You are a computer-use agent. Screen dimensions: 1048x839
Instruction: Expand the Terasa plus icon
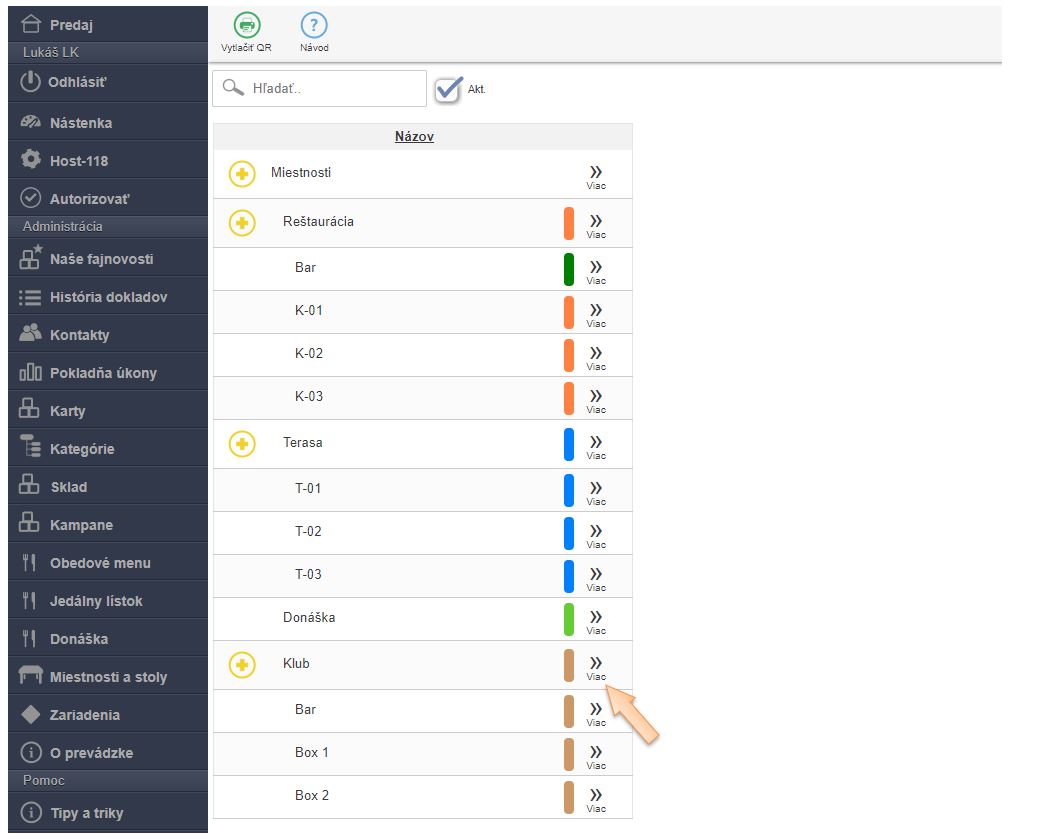point(242,443)
